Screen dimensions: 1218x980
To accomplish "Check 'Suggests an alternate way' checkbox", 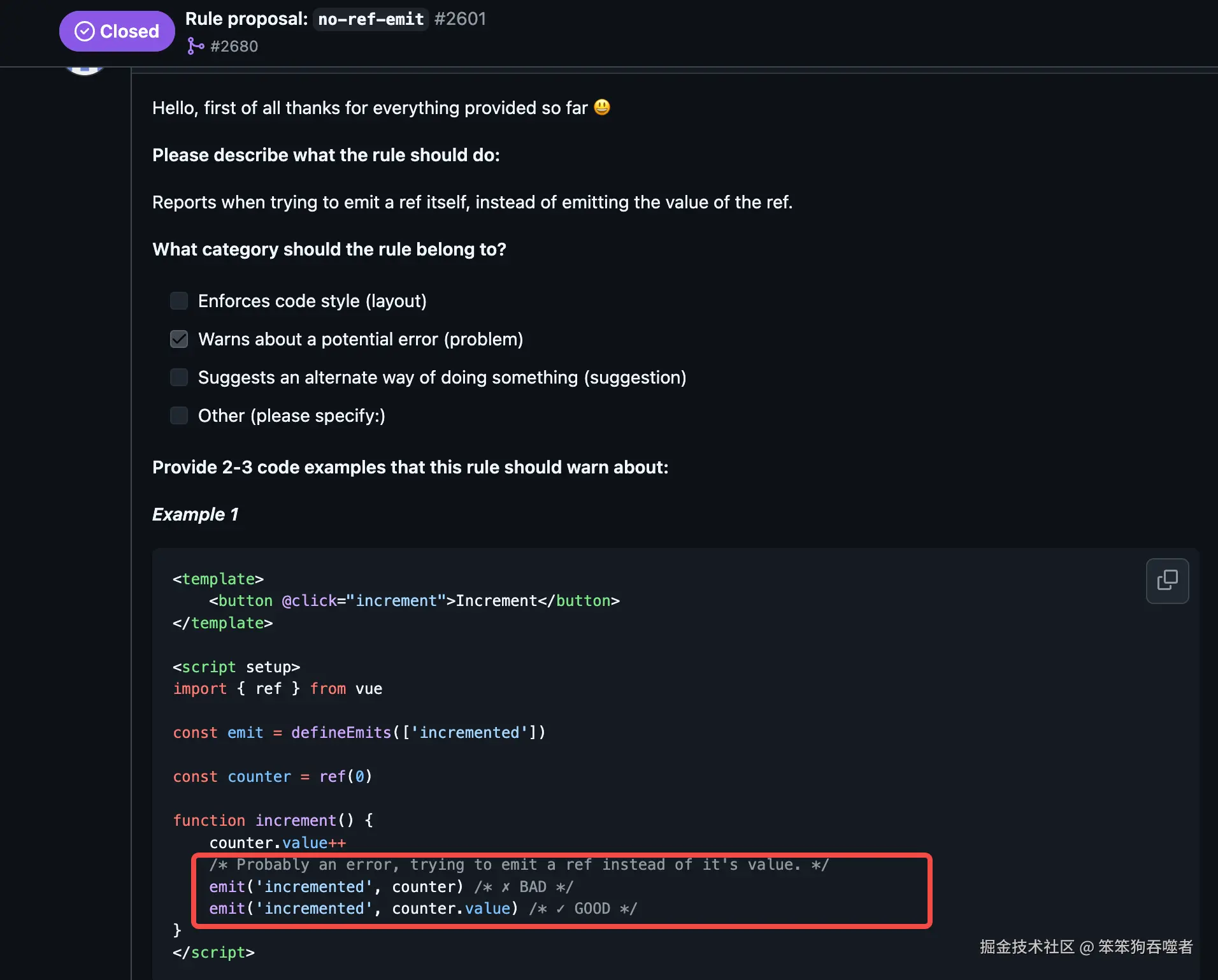I will pyautogui.click(x=179, y=377).
